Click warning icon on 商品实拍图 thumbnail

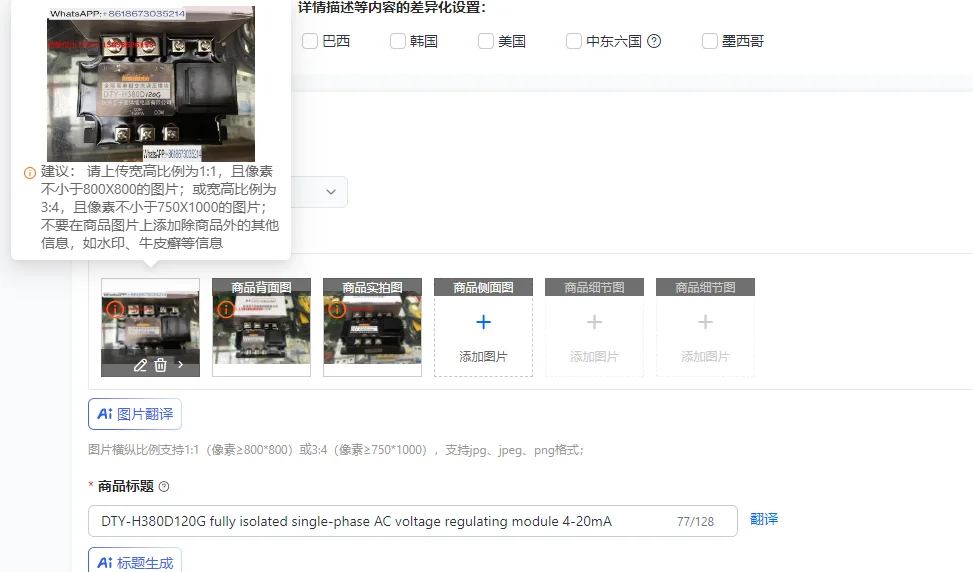pyautogui.click(x=337, y=308)
